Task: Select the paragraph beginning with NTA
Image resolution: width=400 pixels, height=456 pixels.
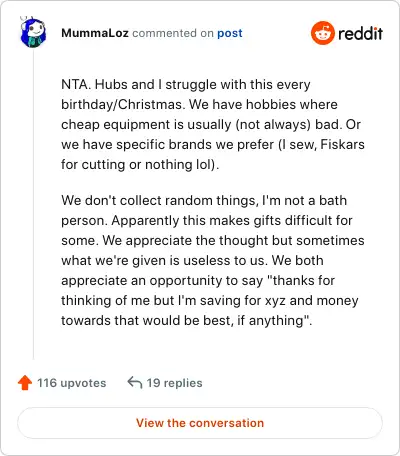Action: point(213,124)
